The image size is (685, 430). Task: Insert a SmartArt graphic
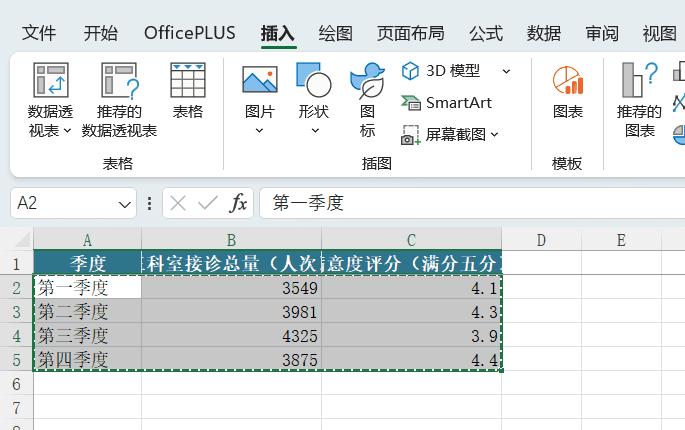(x=446, y=103)
